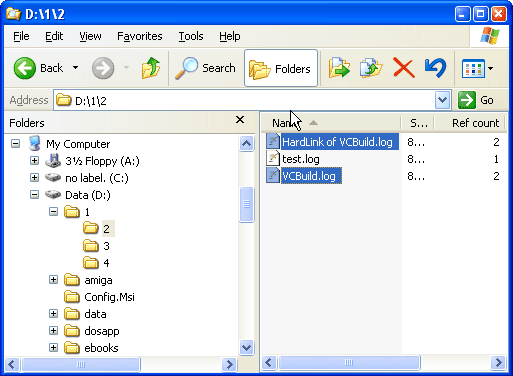The width and height of the screenshot is (513, 376).
Task: Sort by Ref count column header
Action: [x=470, y=123]
